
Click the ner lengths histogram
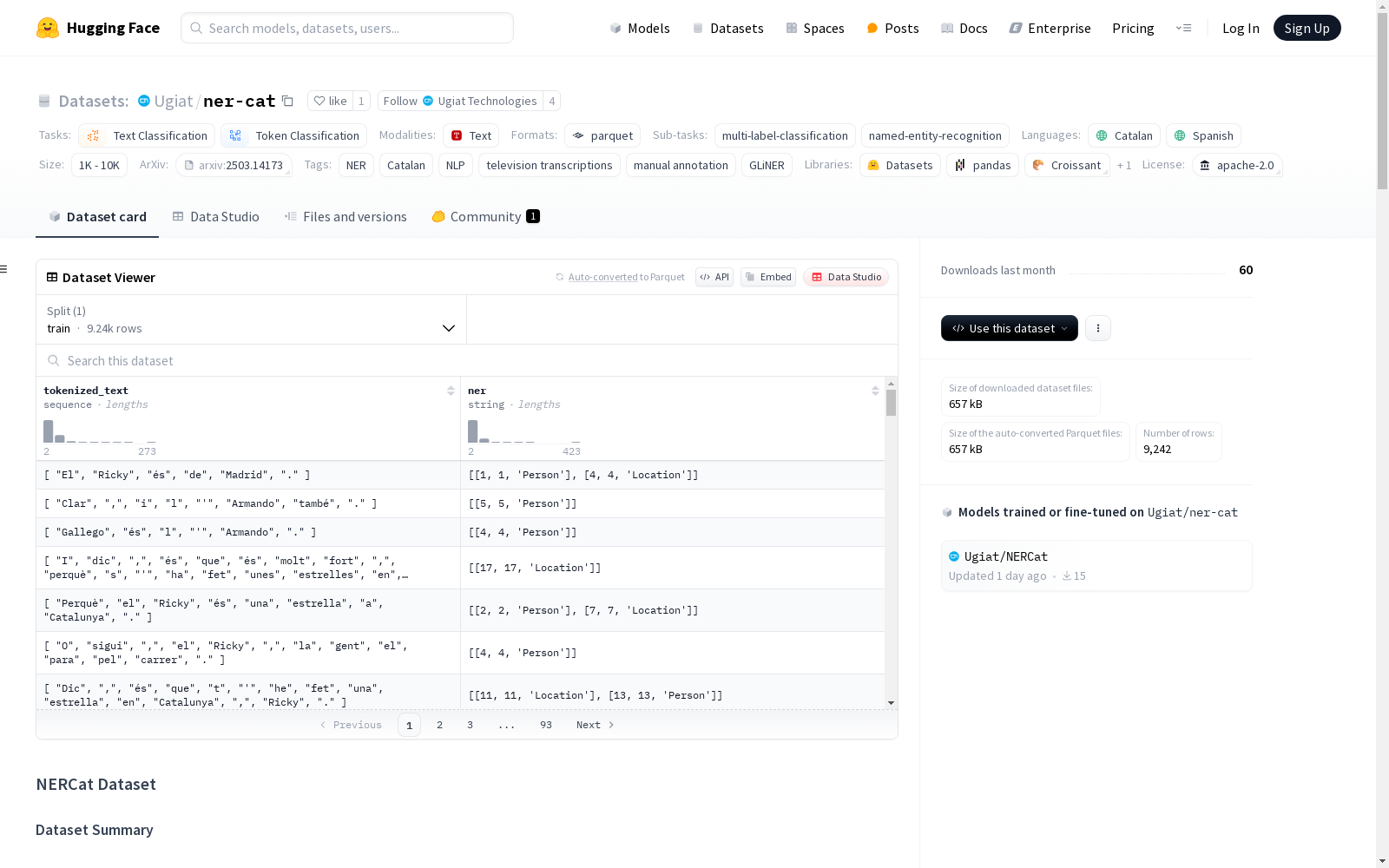(524, 431)
